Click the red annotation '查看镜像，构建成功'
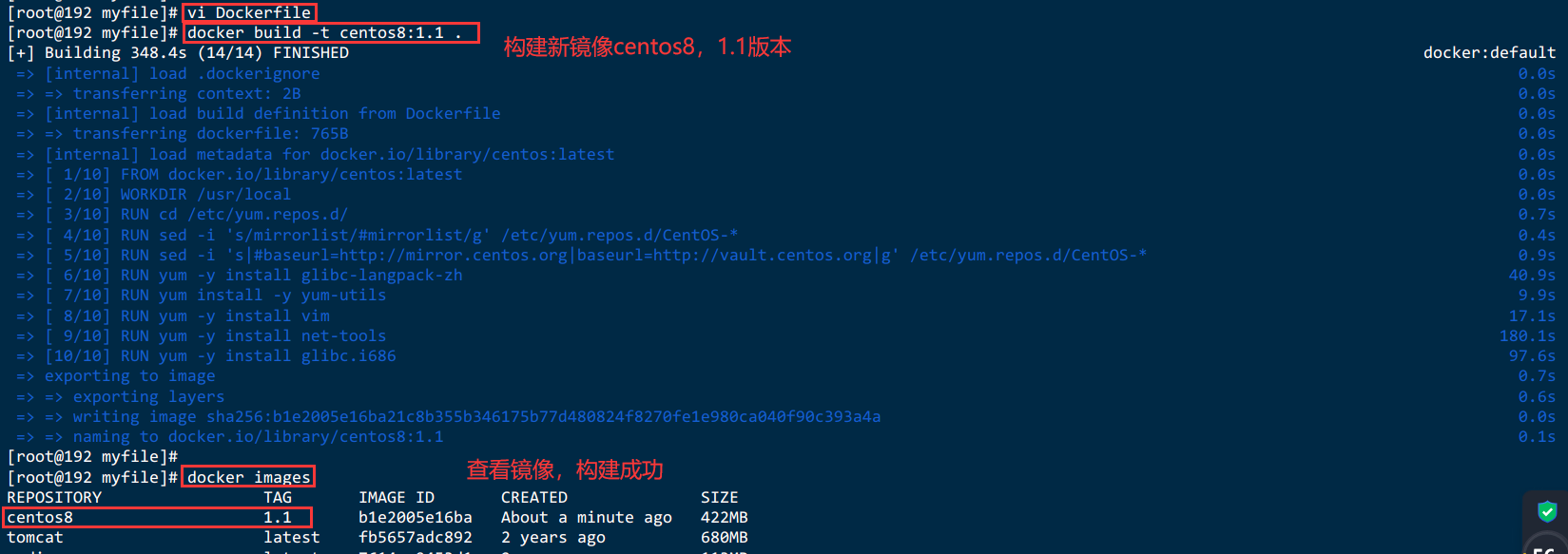The height and width of the screenshot is (554, 1568). coord(565,469)
